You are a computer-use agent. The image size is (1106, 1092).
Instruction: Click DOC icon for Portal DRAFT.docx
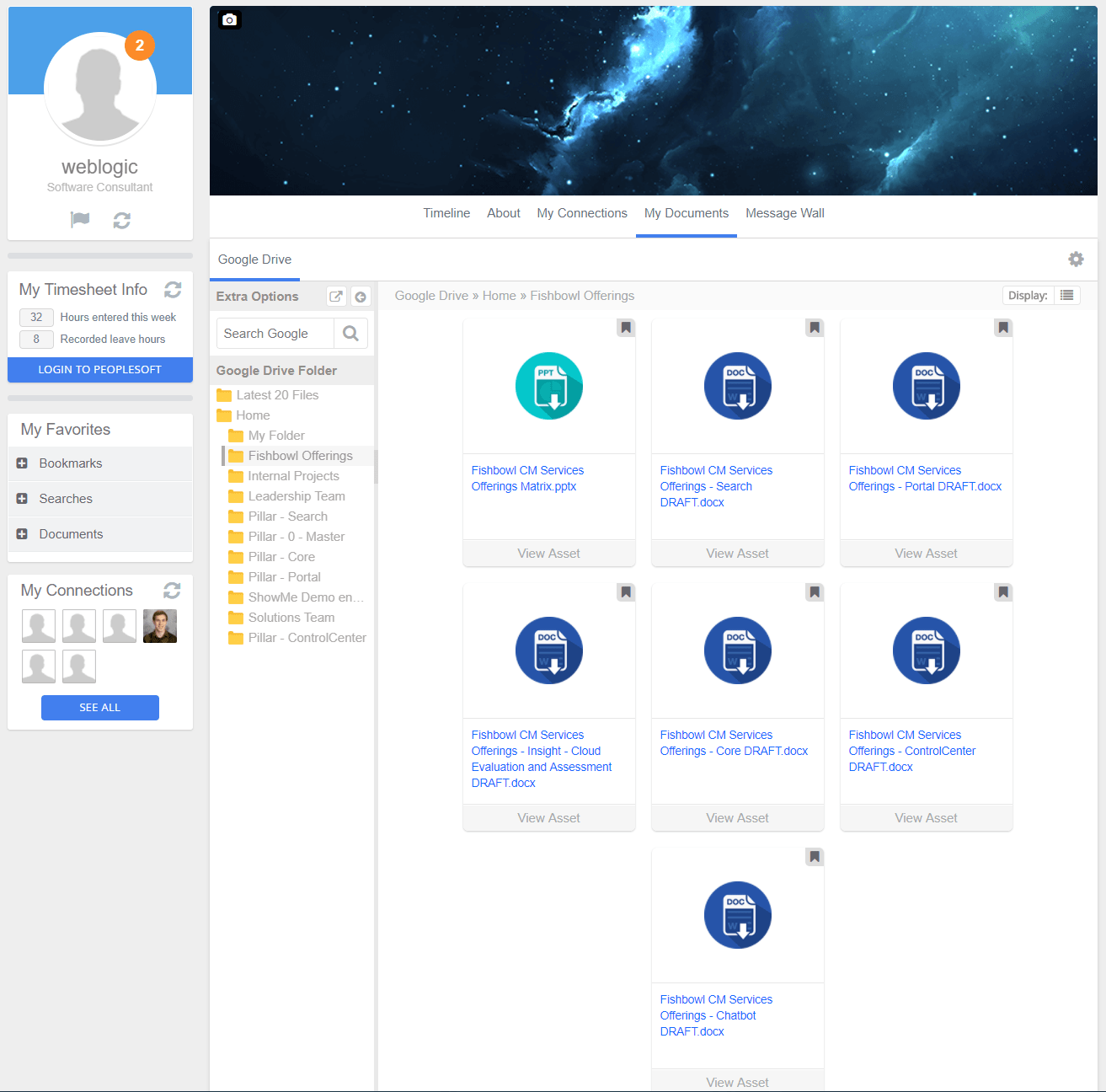pyautogui.click(x=927, y=386)
